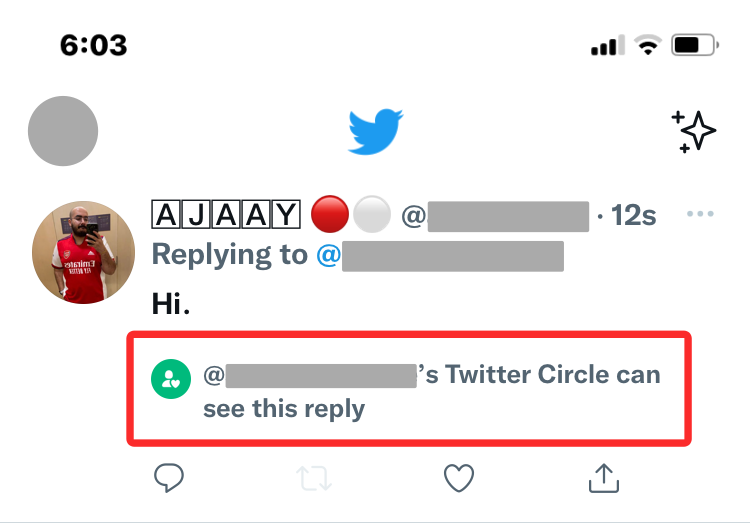
Task: Like the tweet with heart icon
Action: coord(458,479)
